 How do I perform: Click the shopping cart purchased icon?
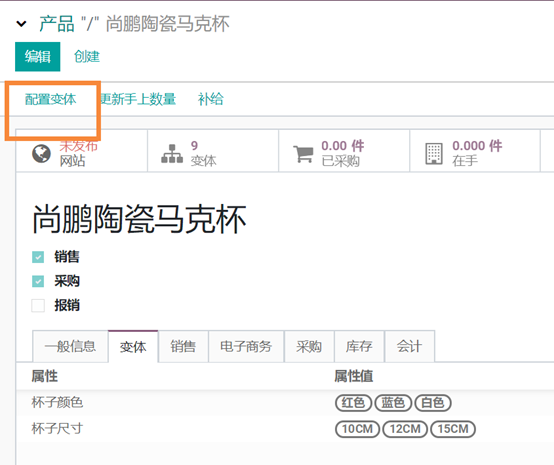[x=303, y=154]
